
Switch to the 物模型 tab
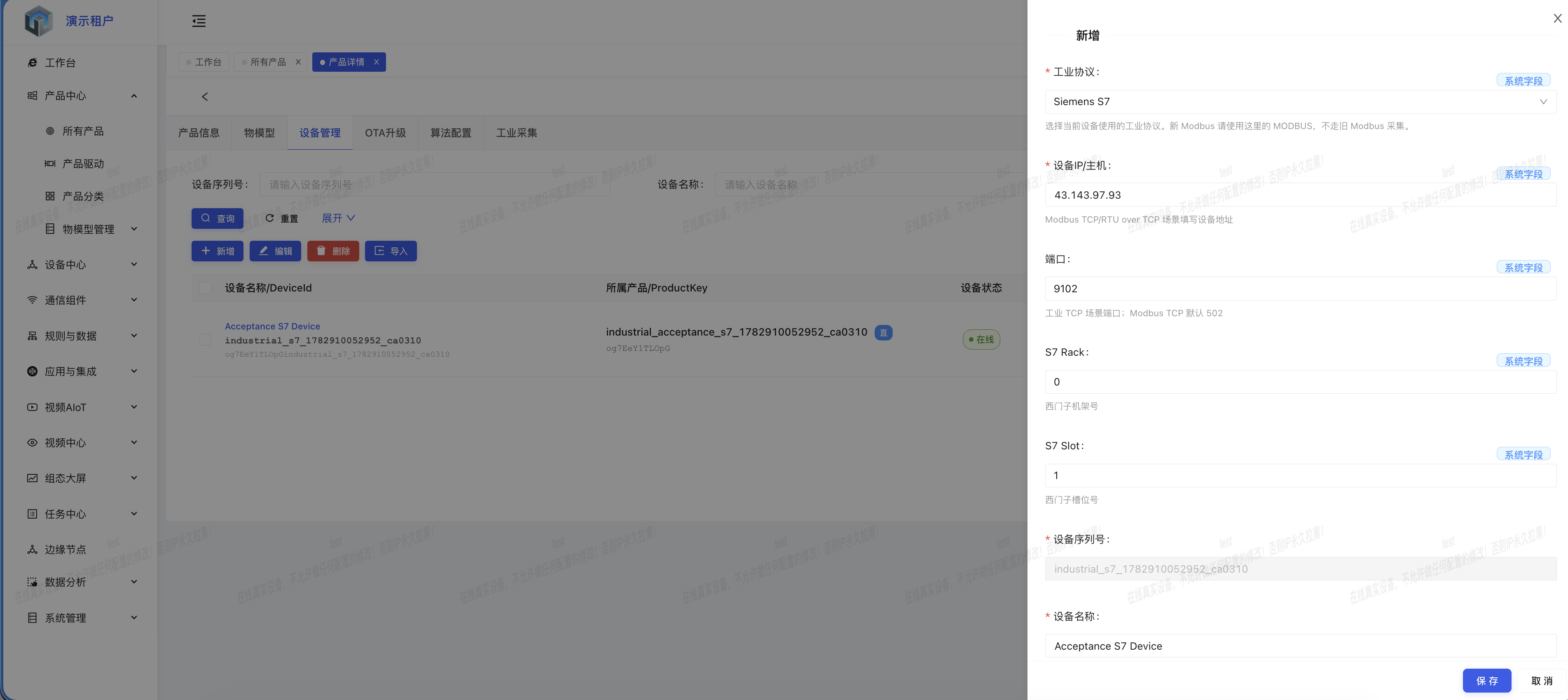[x=259, y=133]
